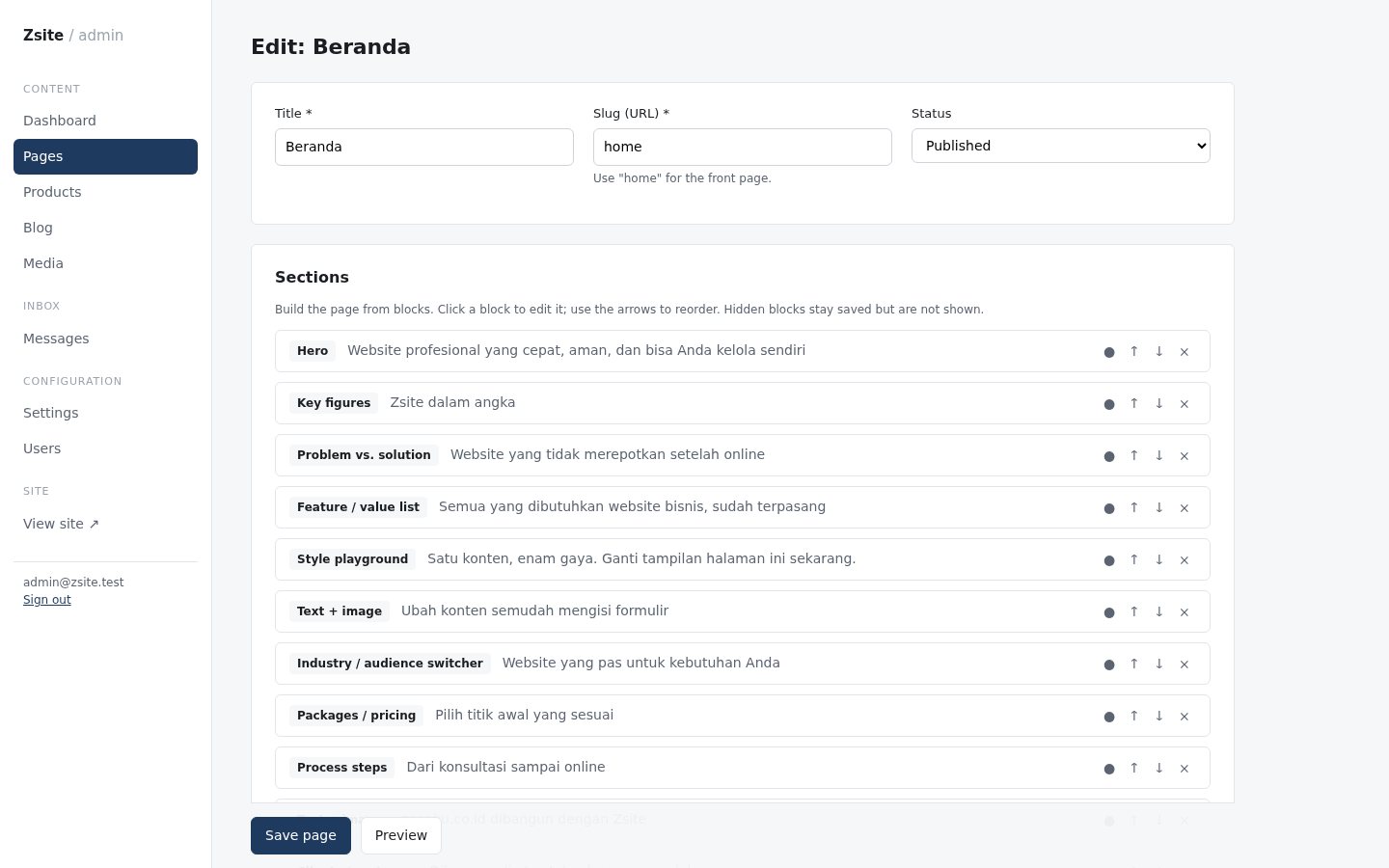
Task: Move Process steps block down
Action: point(1159,768)
